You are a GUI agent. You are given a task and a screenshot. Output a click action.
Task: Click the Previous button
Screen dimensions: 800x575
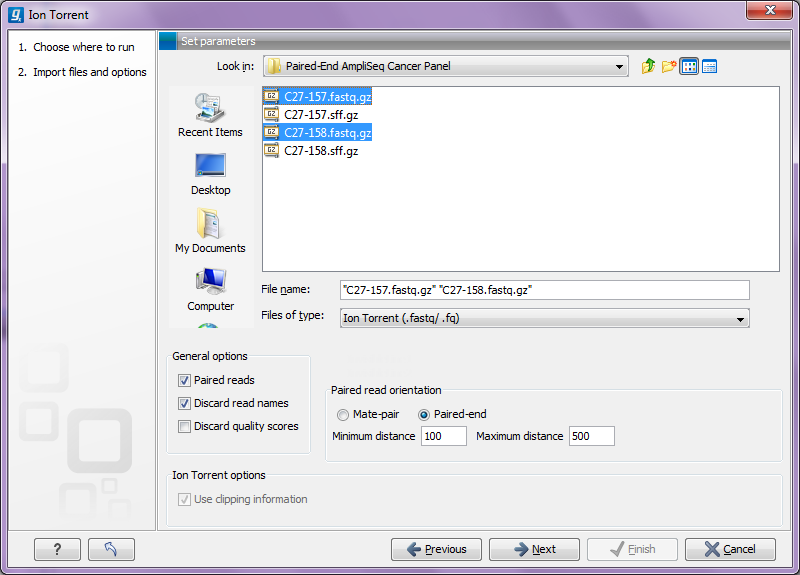click(x=436, y=549)
